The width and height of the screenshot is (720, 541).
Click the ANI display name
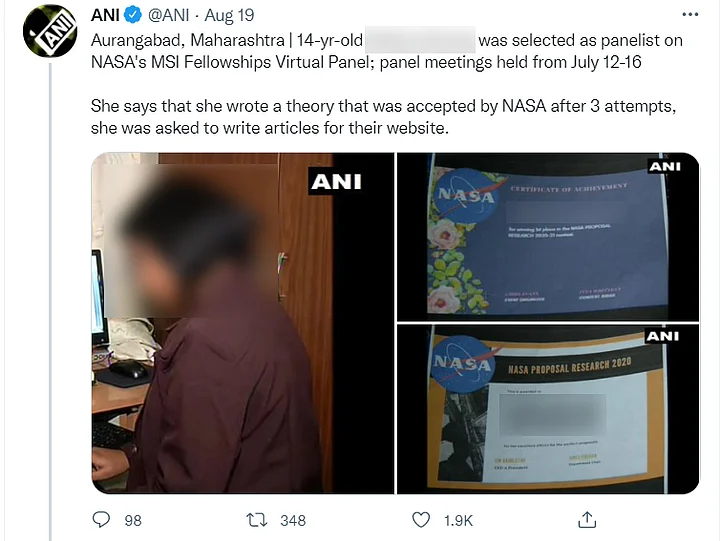[x=105, y=15]
